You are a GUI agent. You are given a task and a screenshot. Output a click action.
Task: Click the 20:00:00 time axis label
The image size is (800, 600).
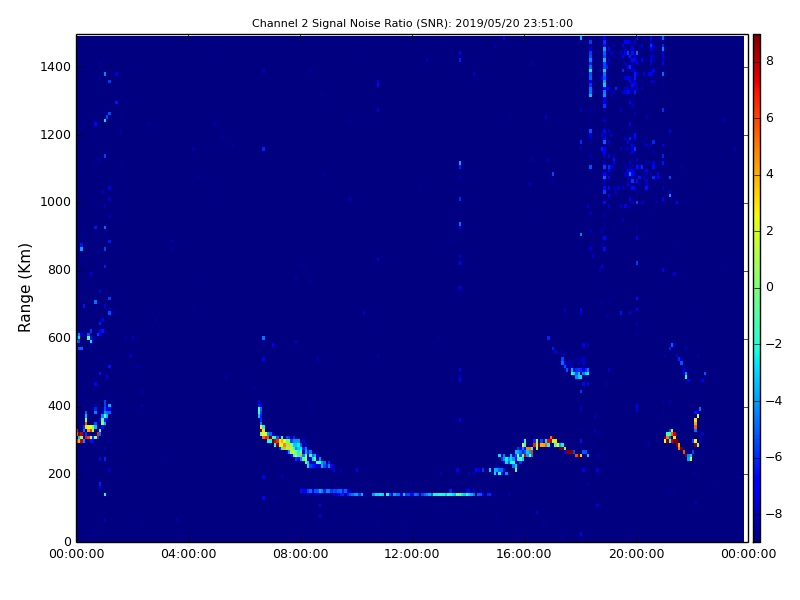636,554
